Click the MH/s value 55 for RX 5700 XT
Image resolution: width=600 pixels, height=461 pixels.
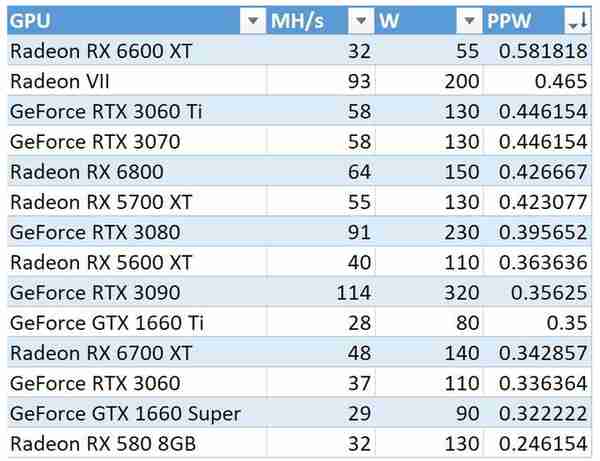(359, 202)
